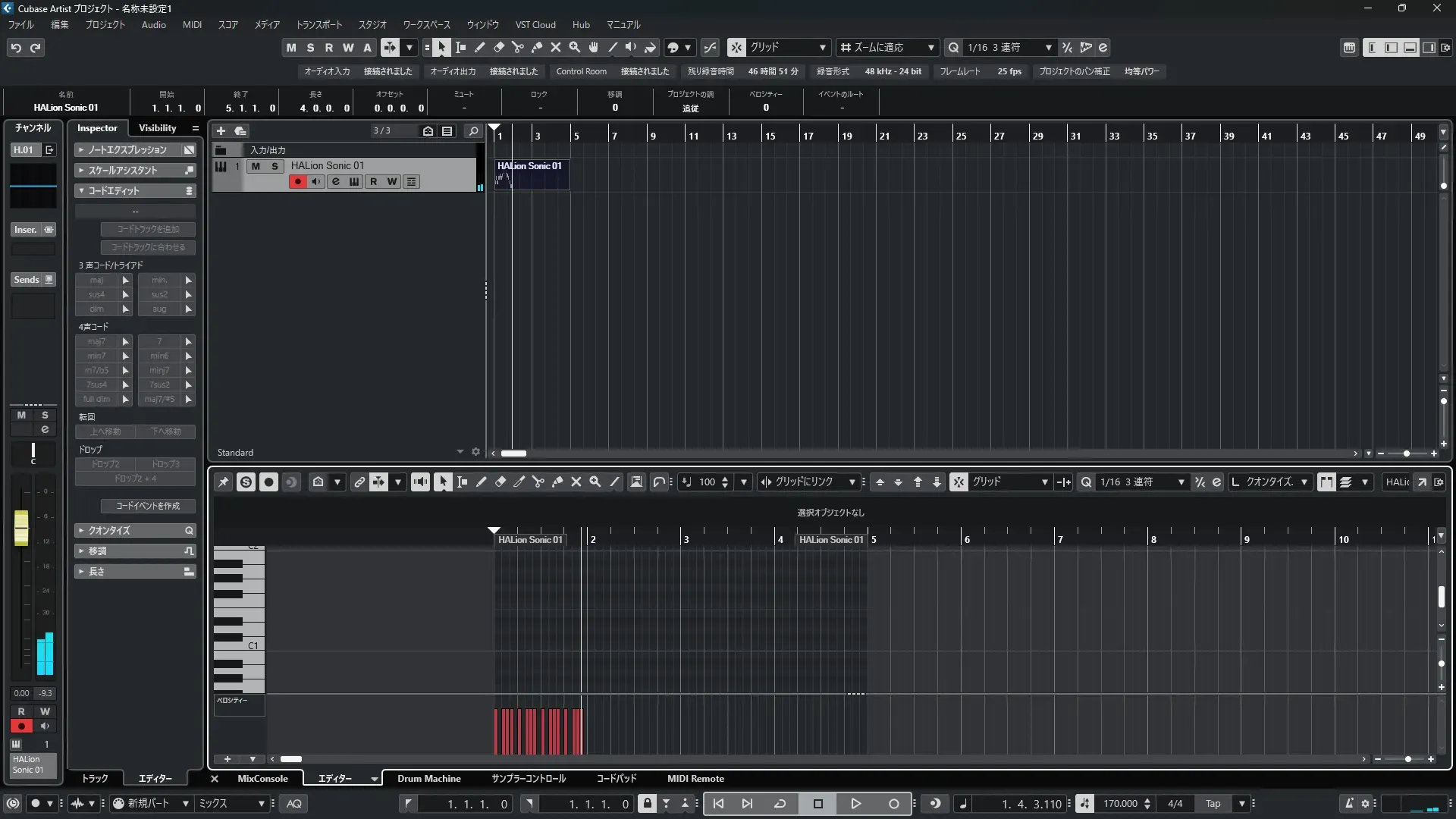Select the Mute tool in main toolbar
Image resolution: width=1456 pixels, height=819 pixels.
[x=556, y=48]
